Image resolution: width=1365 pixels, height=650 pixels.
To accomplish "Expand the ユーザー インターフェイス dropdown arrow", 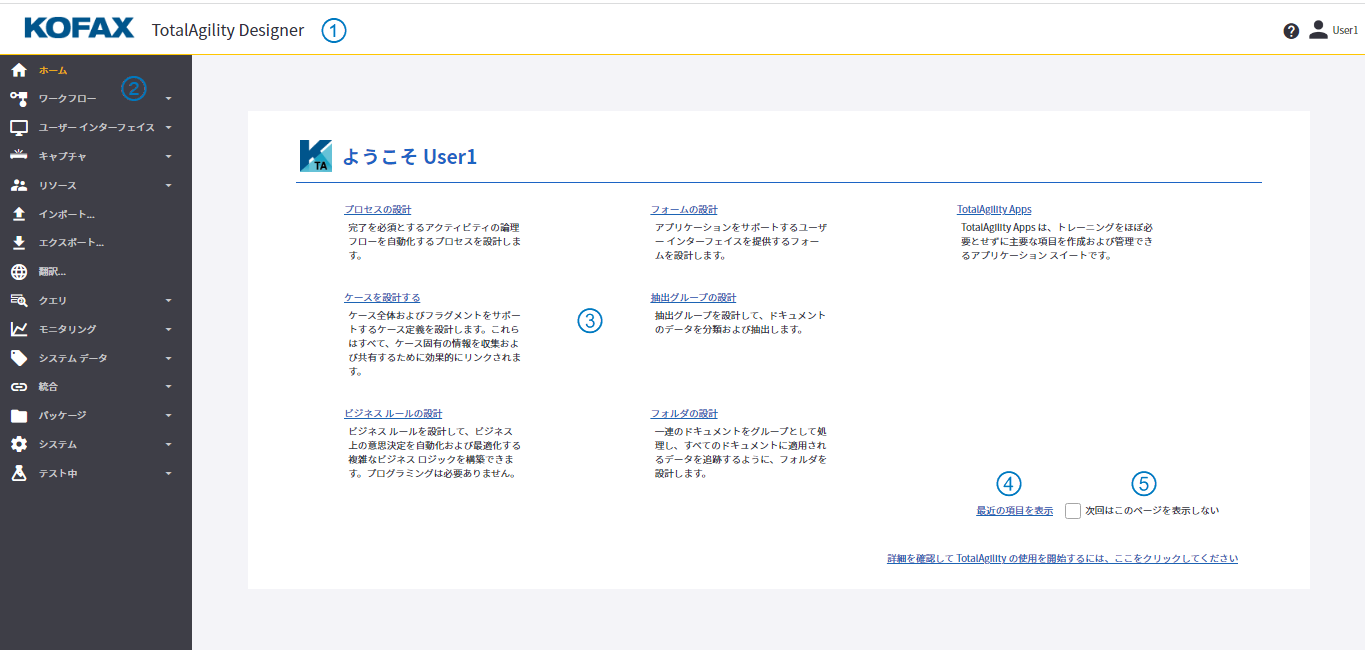I will click(x=169, y=128).
